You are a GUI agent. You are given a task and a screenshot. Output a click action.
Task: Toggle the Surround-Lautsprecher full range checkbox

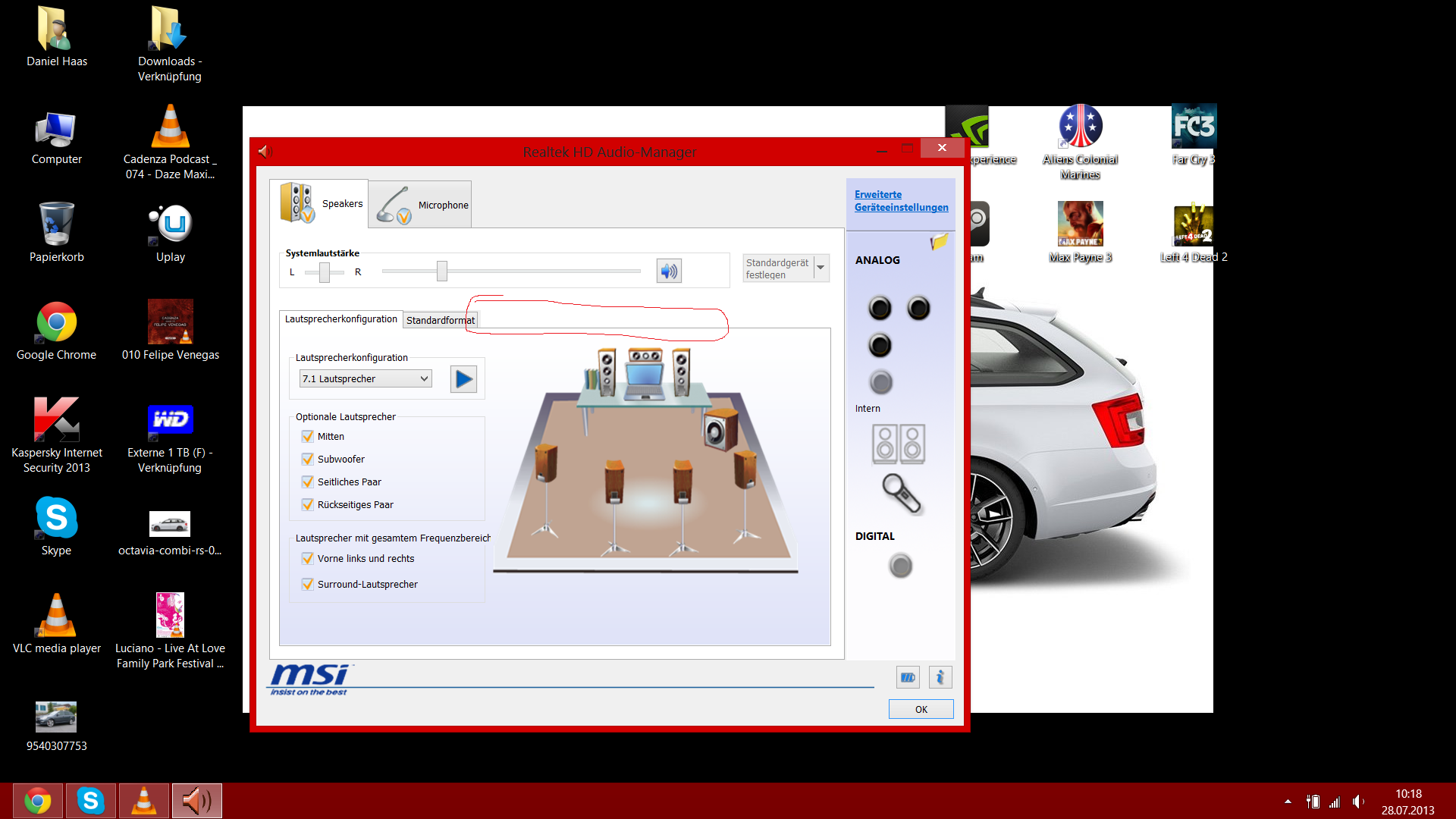click(308, 585)
